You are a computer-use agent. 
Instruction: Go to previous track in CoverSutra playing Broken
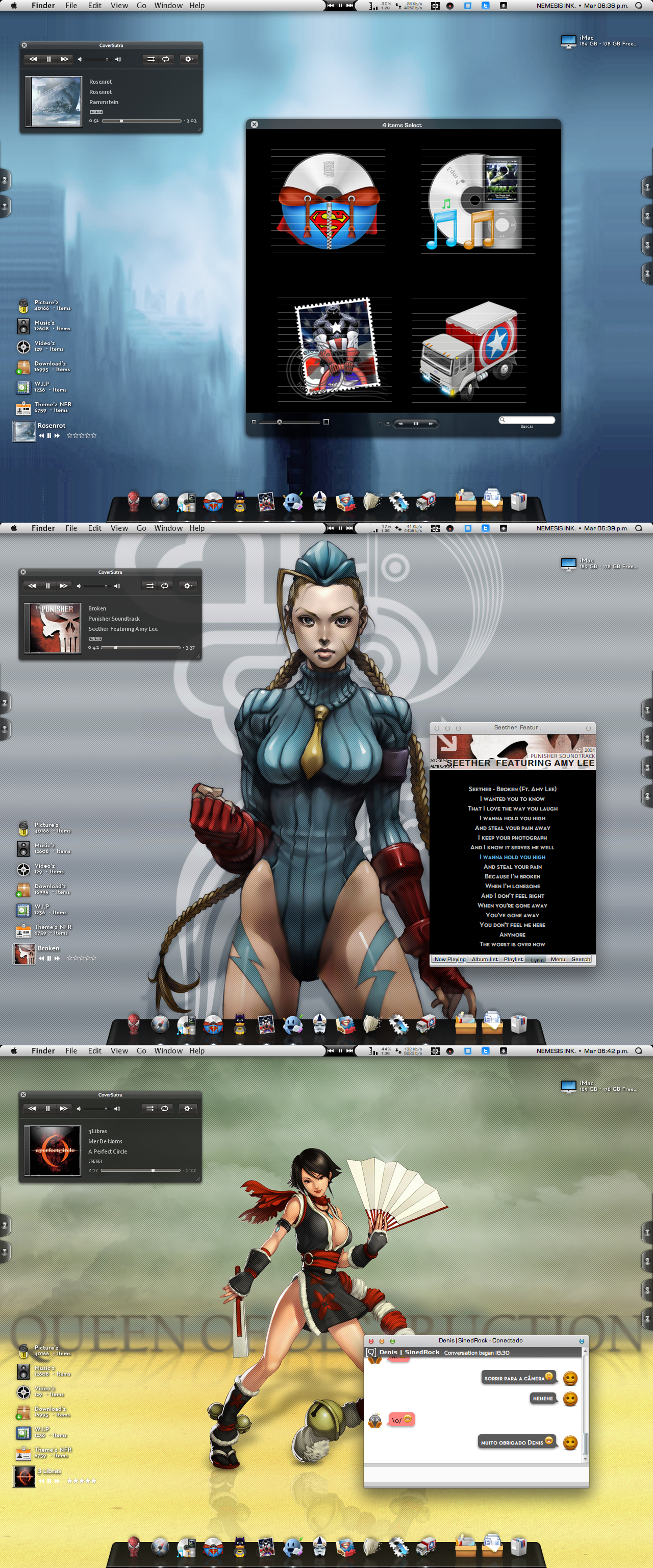32,585
